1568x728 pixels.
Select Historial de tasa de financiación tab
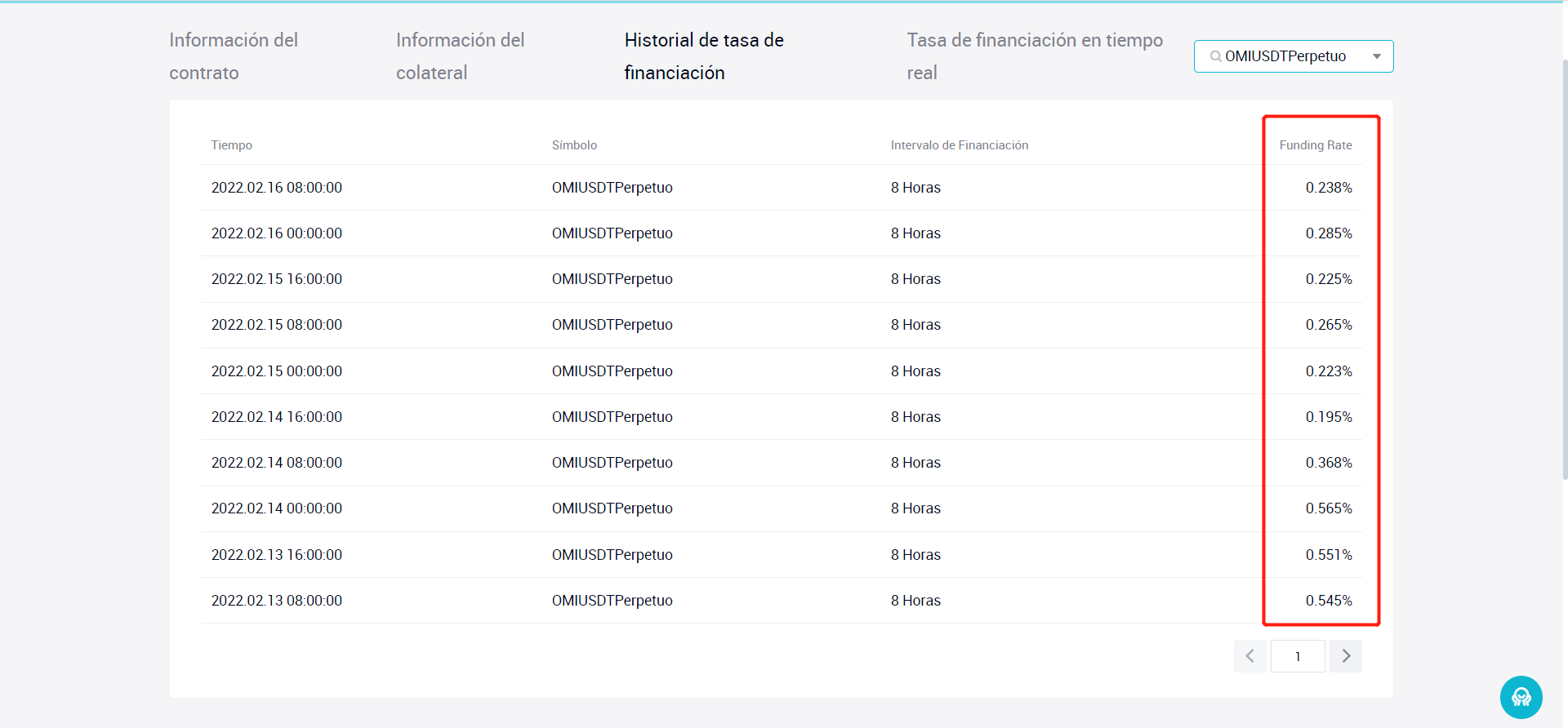point(704,56)
